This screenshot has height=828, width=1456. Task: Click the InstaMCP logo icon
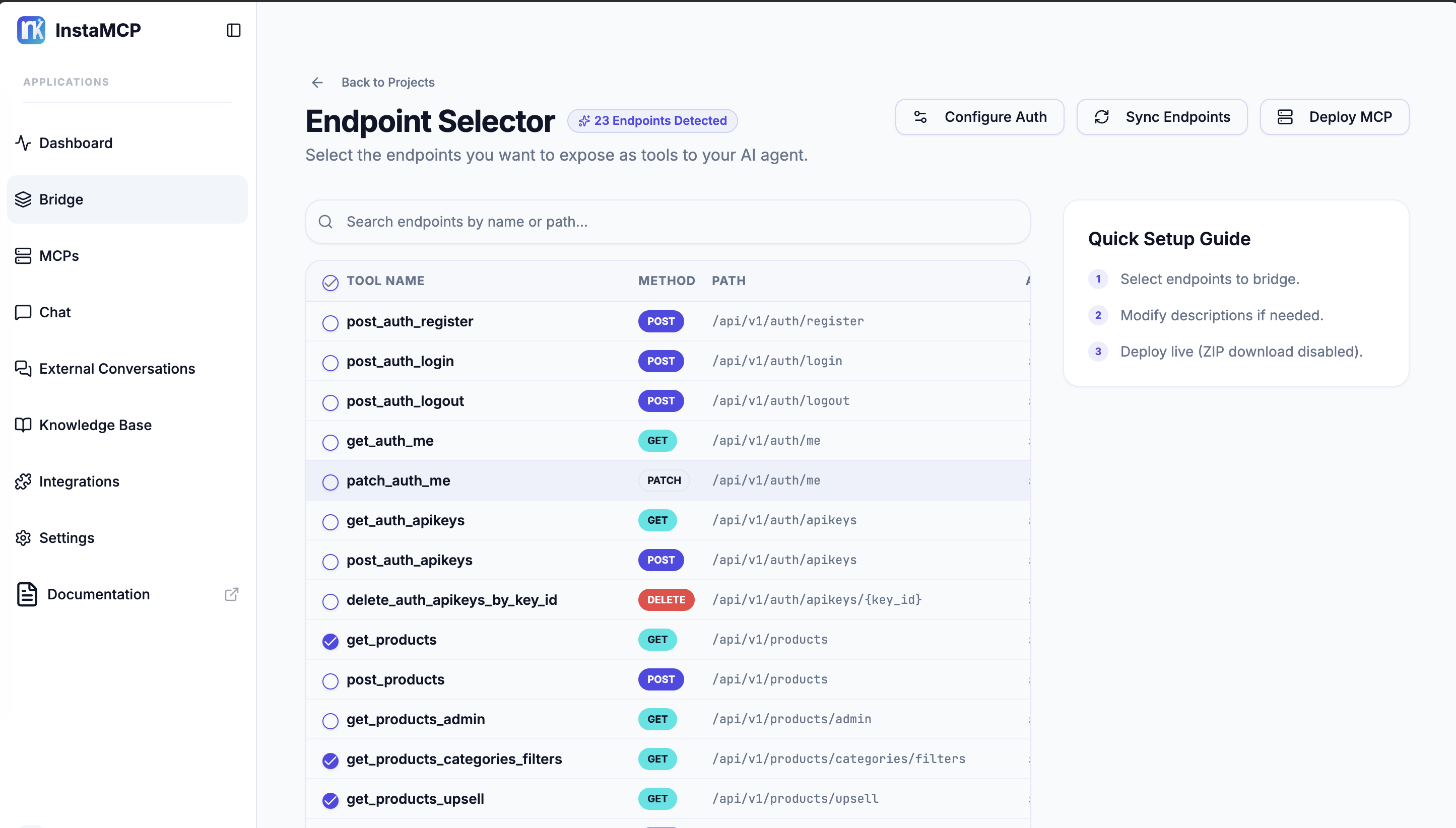click(31, 30)
